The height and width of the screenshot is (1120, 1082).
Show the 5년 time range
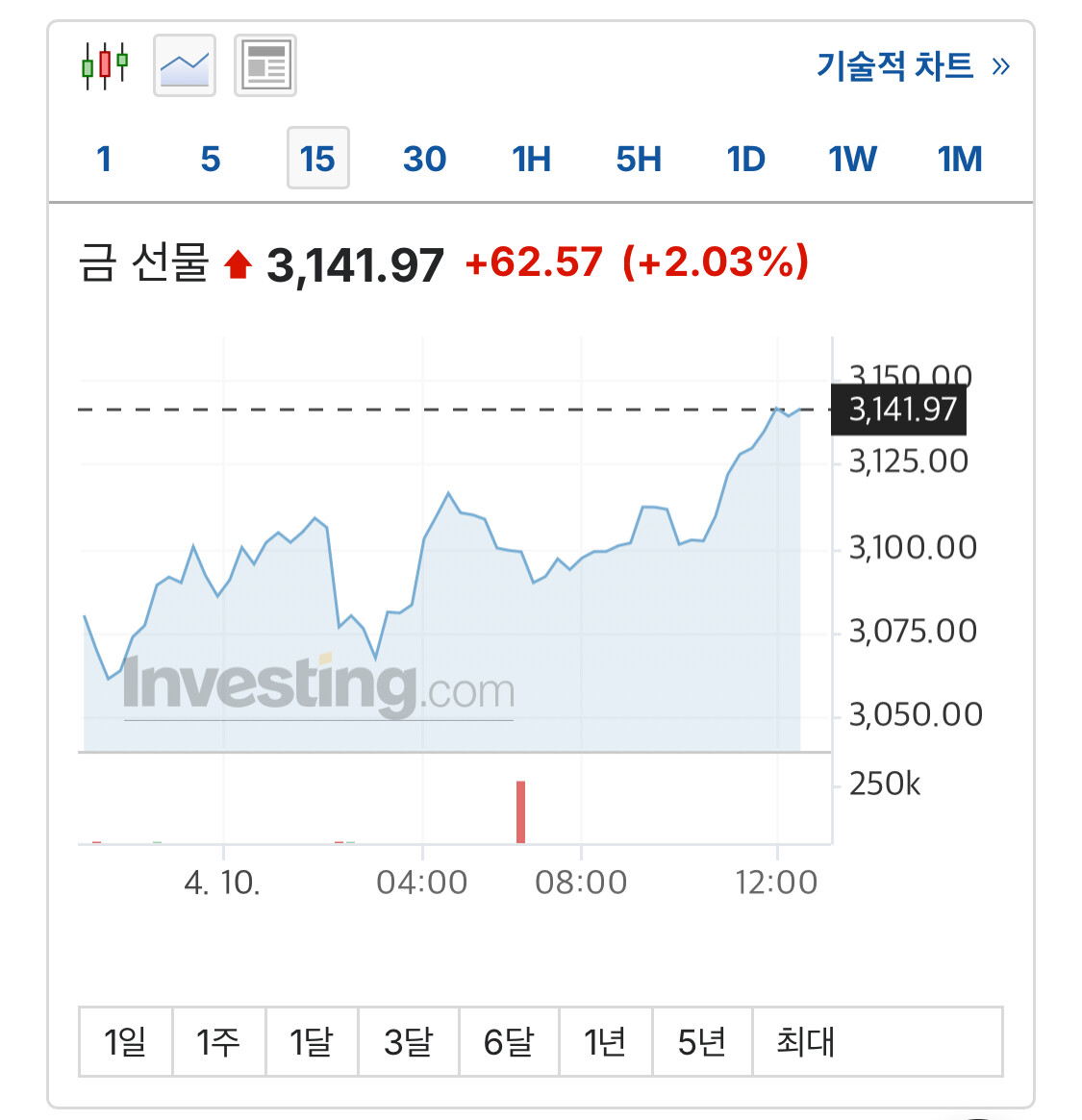pos(702,1041)
